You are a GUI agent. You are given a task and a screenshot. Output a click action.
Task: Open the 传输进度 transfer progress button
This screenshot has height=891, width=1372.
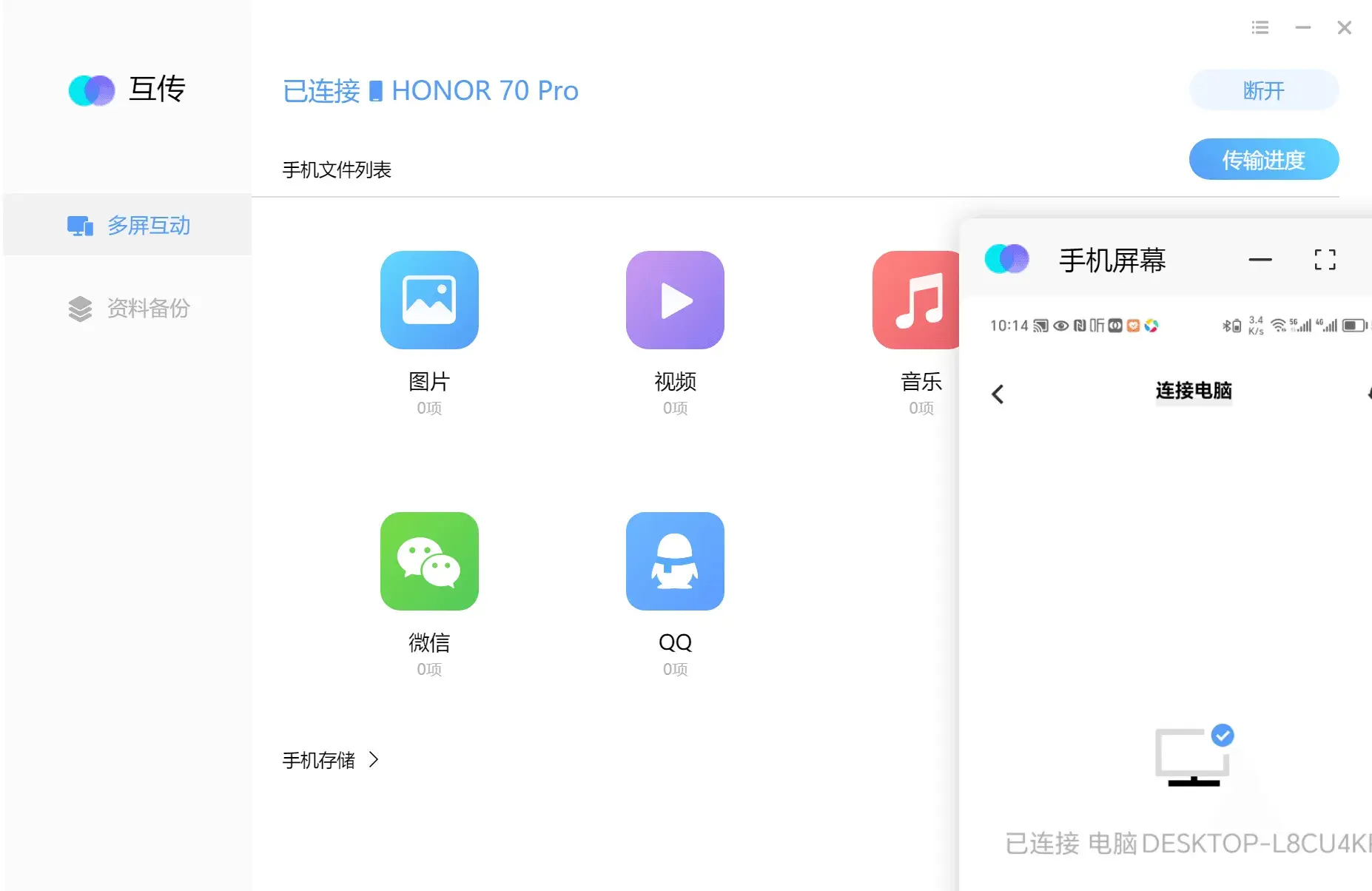pyautogui.click(x=1264, y=159)
